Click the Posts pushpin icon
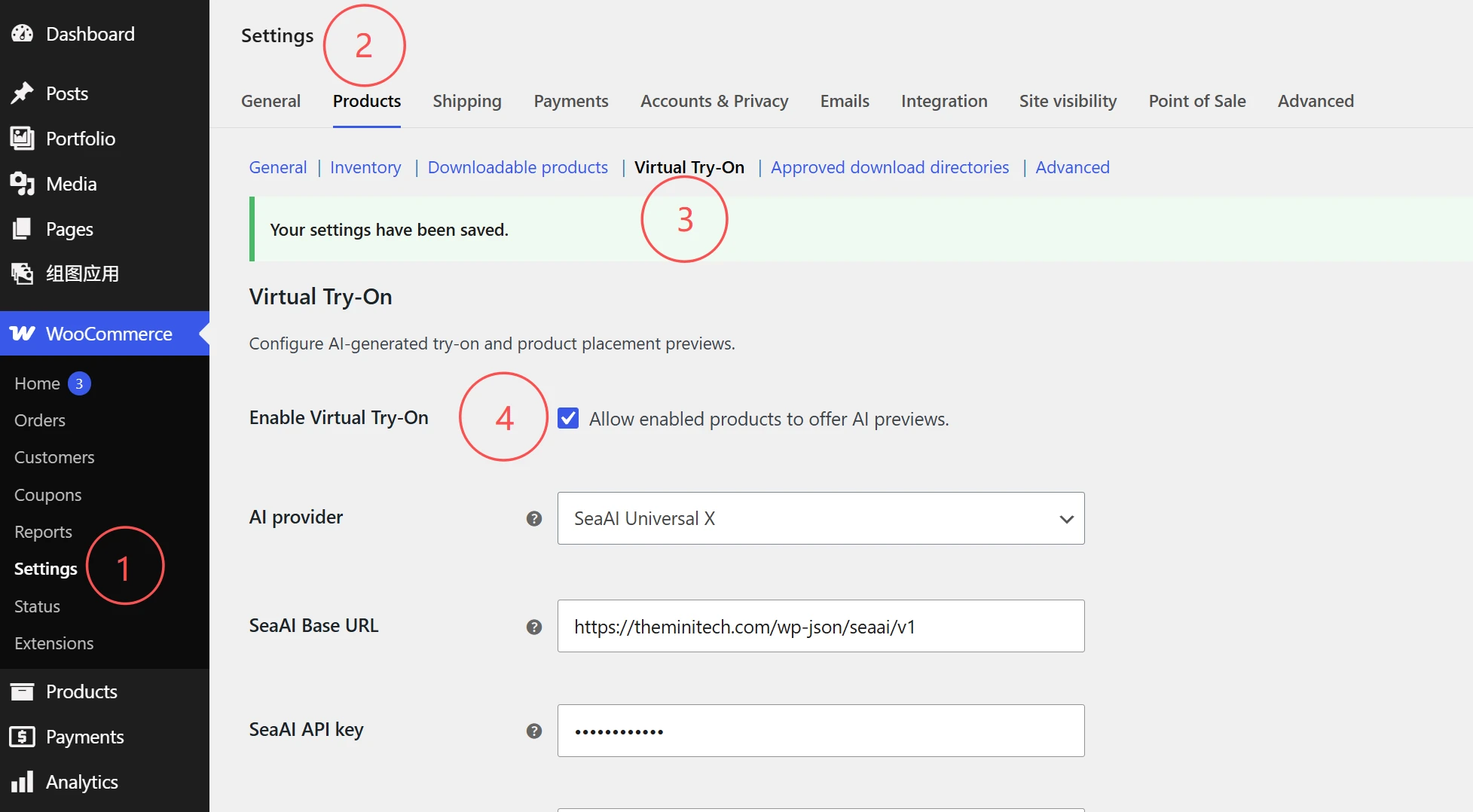This screenshot has height=812, width=1473. click(23, 93)
